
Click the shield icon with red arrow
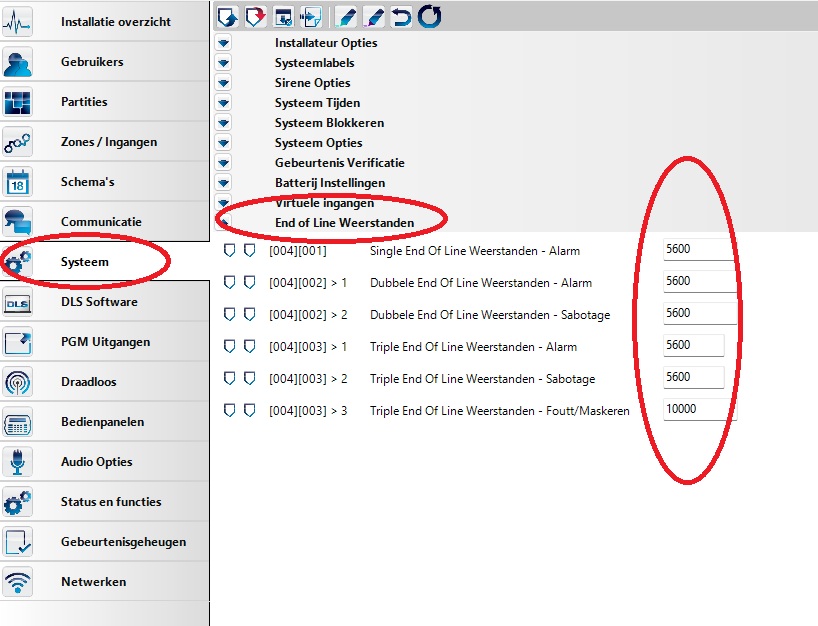point(255,15)
